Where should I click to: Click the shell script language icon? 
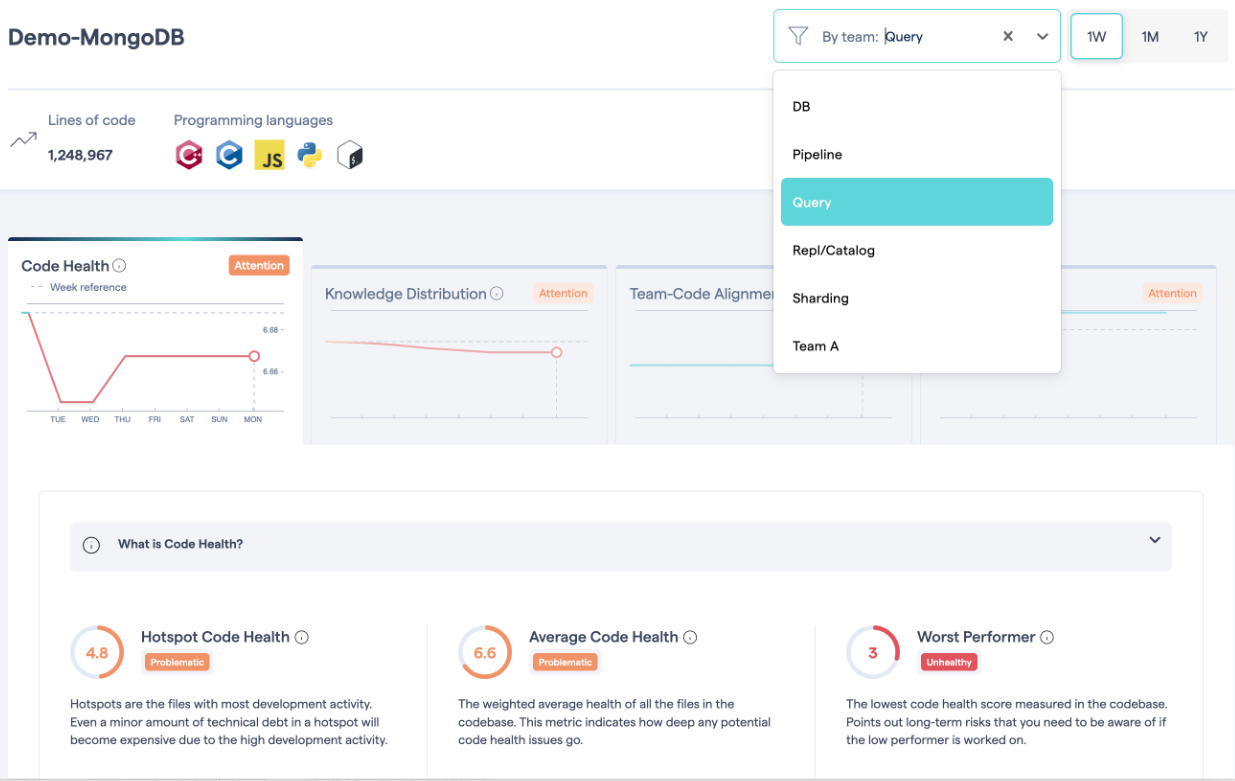(x=350, y=155)
